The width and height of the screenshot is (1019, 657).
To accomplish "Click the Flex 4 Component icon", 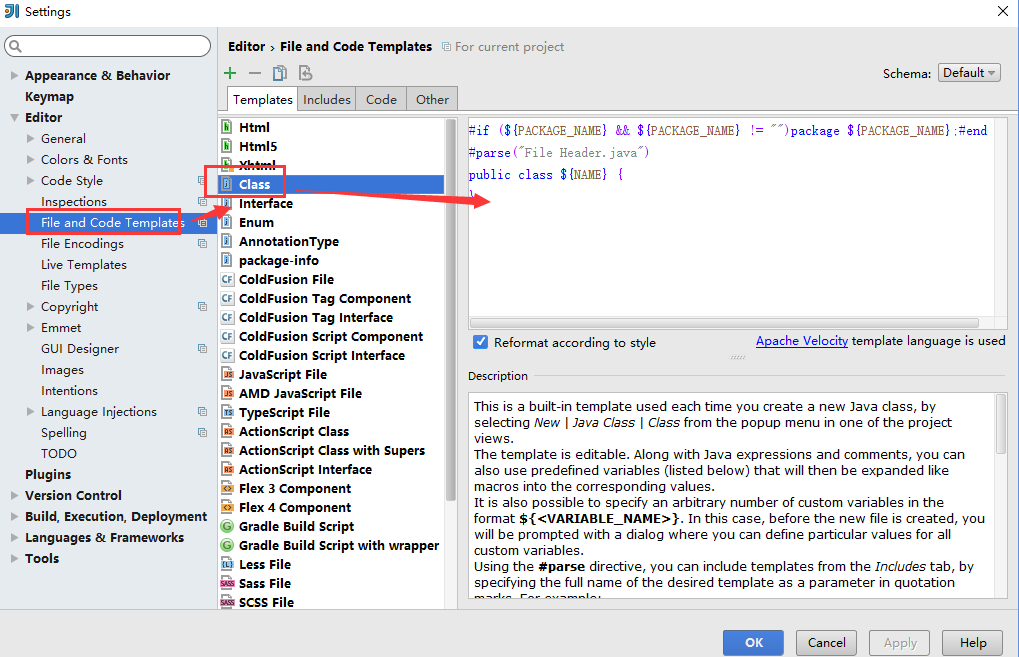I will [x=227, y=507].
